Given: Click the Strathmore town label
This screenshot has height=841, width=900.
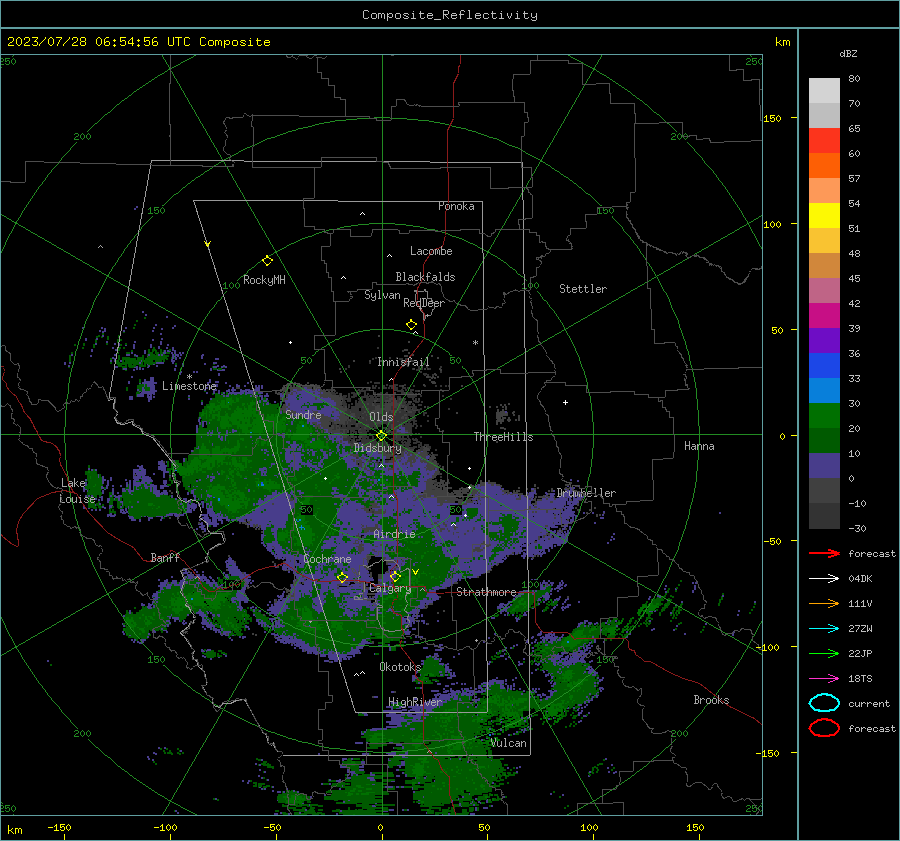Looking at the screenshot, I should coord(486,592).
